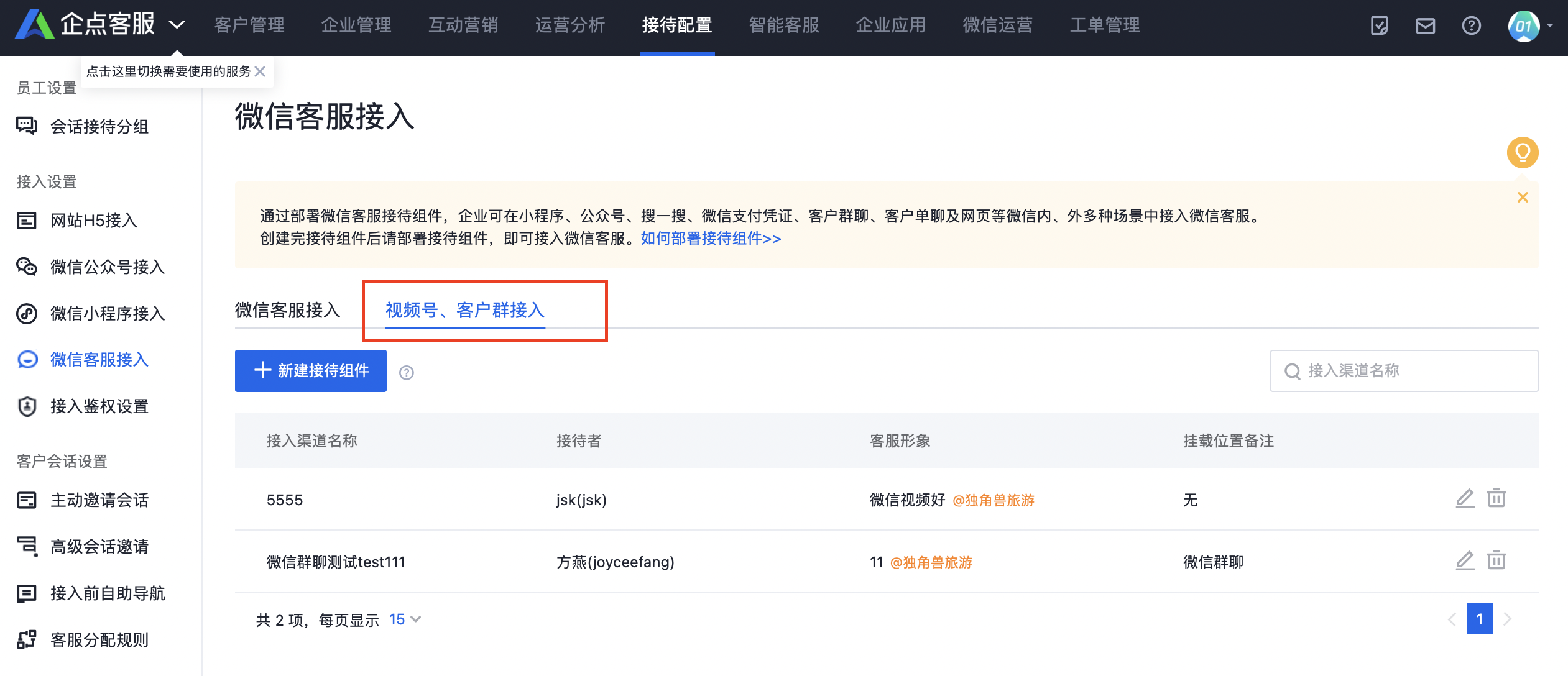Open 会话接待分组 in sidebar
The image size is (1568, 676).
[99, 127]
